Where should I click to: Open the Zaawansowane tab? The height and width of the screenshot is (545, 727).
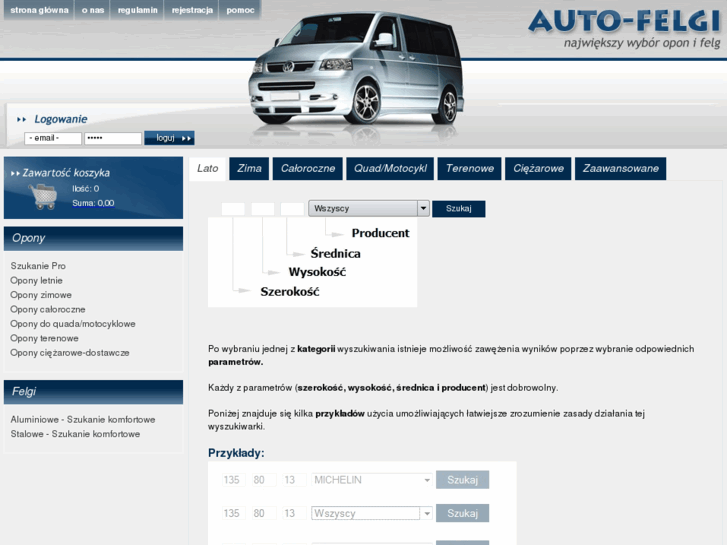coord(620,168)
